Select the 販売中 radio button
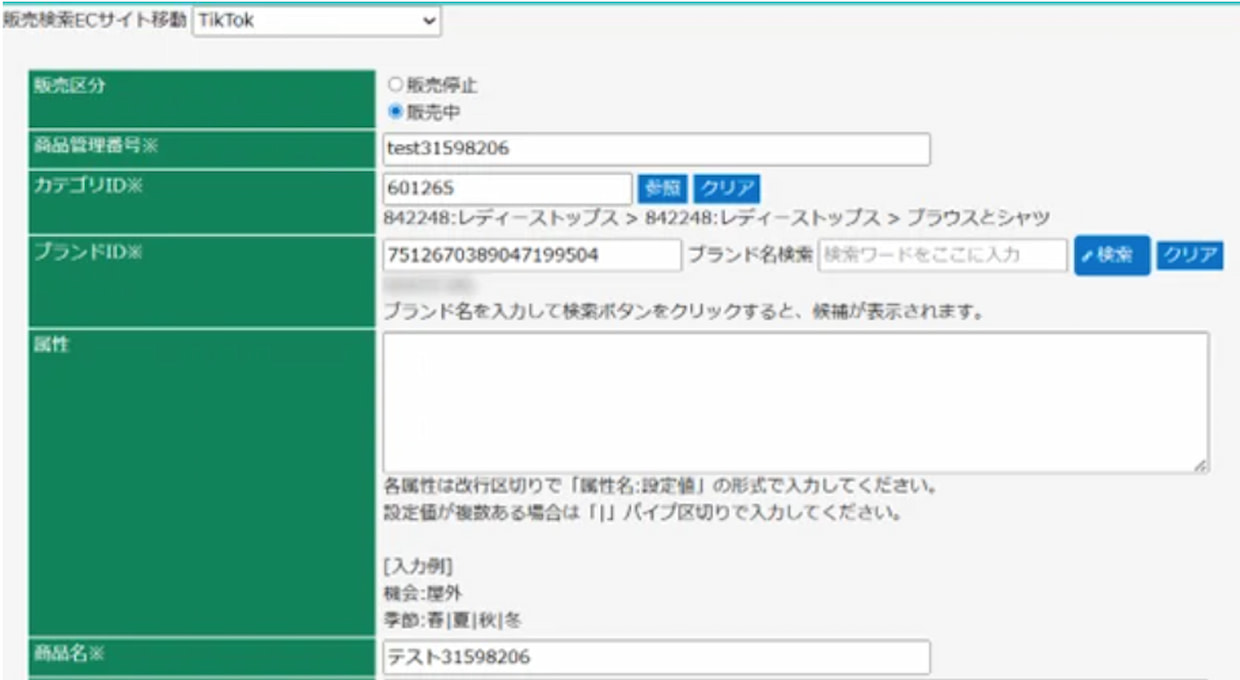The image size is (1240, 680). (395, 112)
